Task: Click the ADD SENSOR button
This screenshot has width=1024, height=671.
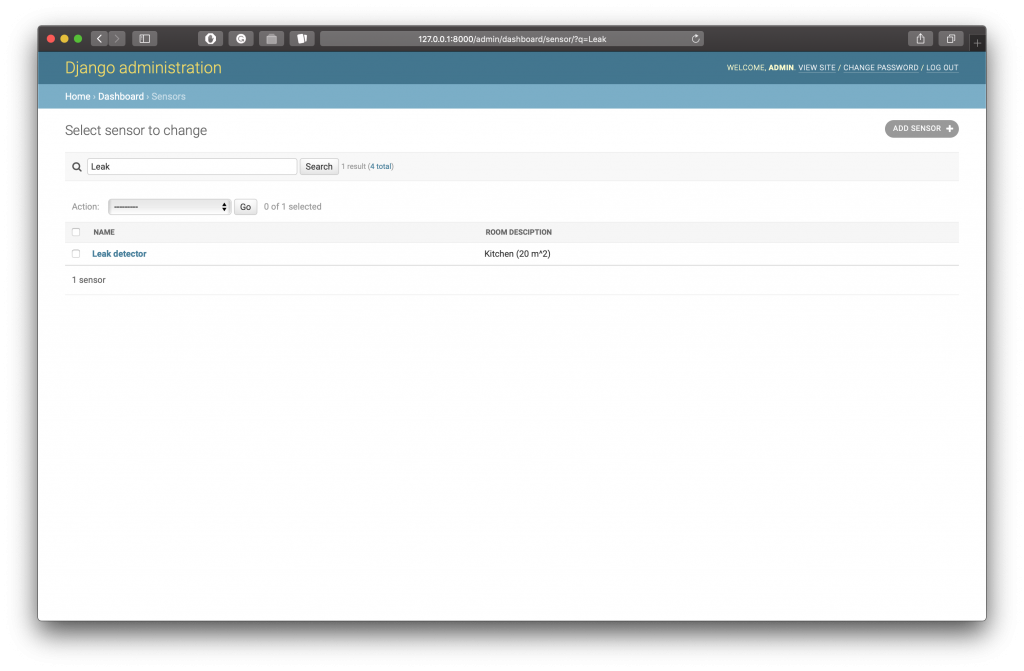Action: [920, 128]
